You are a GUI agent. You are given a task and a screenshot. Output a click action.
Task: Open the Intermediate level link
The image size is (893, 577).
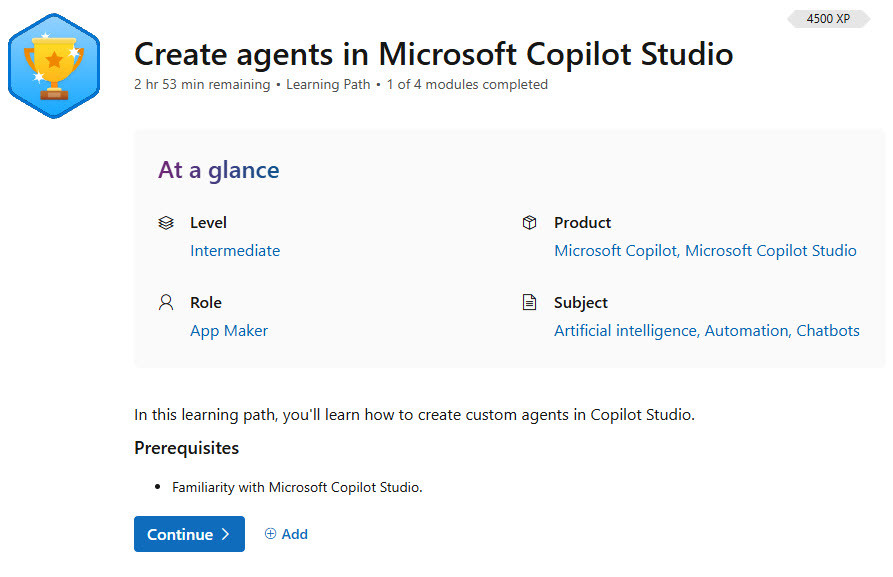coord(235,251)
